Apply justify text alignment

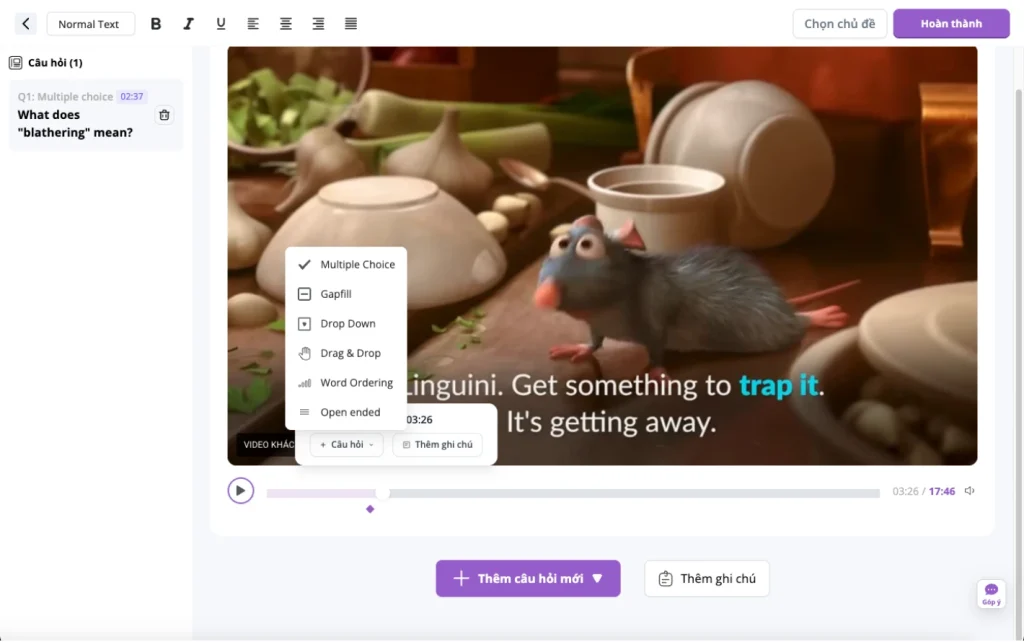350,23
